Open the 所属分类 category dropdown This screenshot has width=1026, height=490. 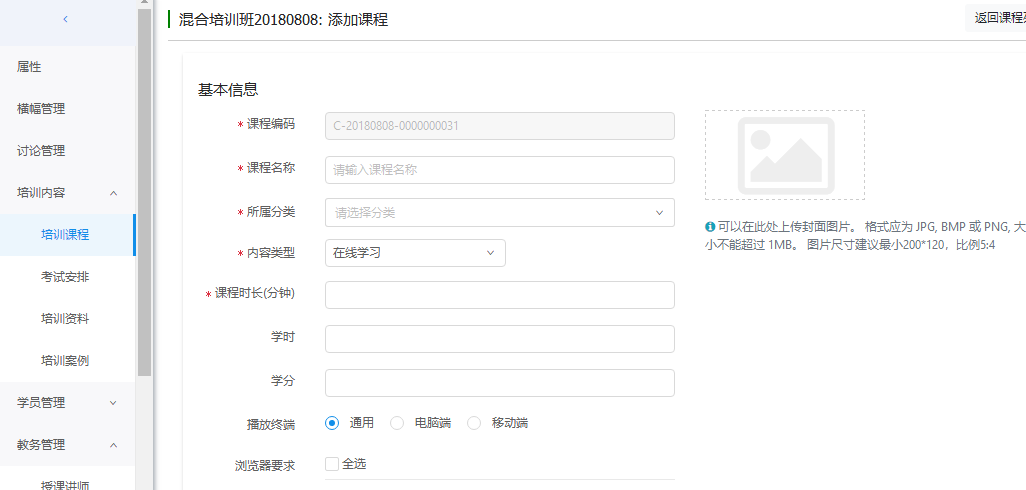[x=499, y=213]
